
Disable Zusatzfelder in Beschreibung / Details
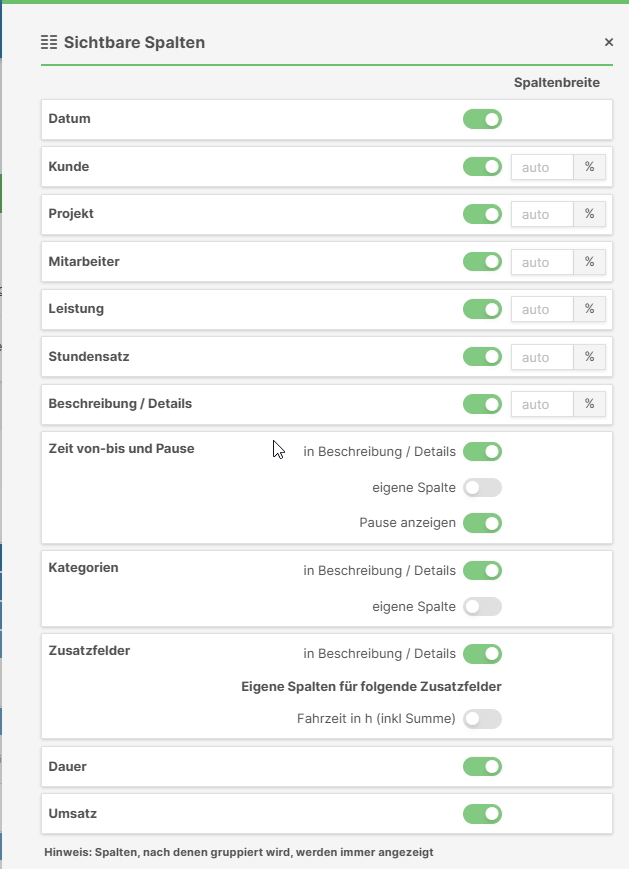pyautogui.click(x=483, y=653)
